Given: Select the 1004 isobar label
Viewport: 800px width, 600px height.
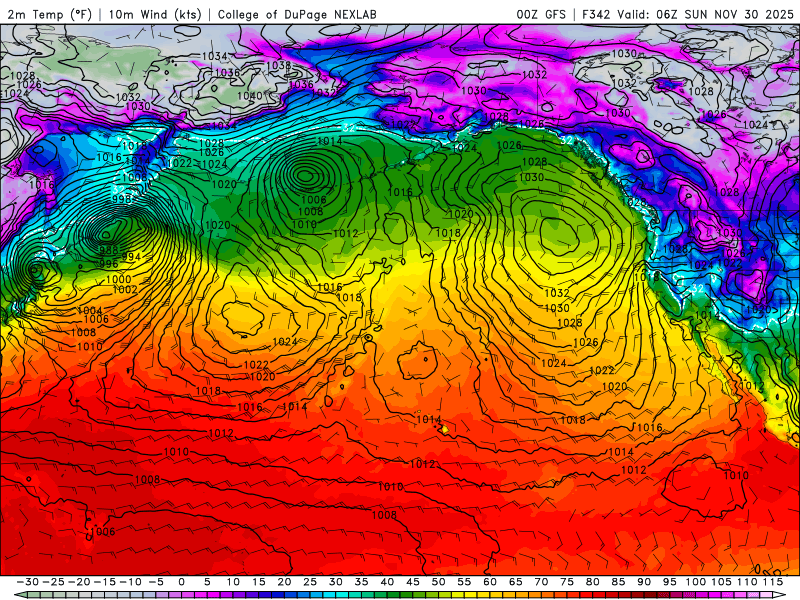Looking at the screenshot, I should pyautogui.click(x=90, y=310).
